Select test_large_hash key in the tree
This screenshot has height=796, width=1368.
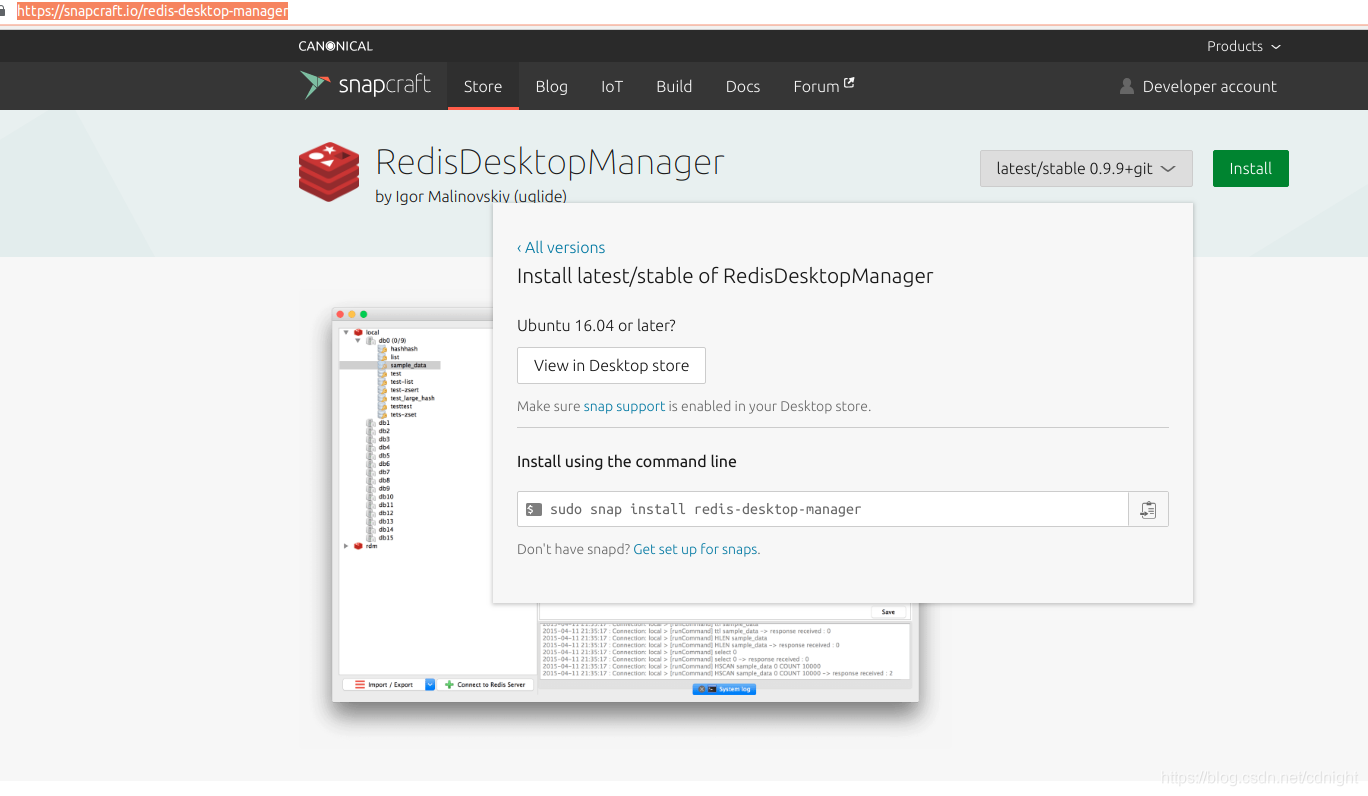click(412, 398)
